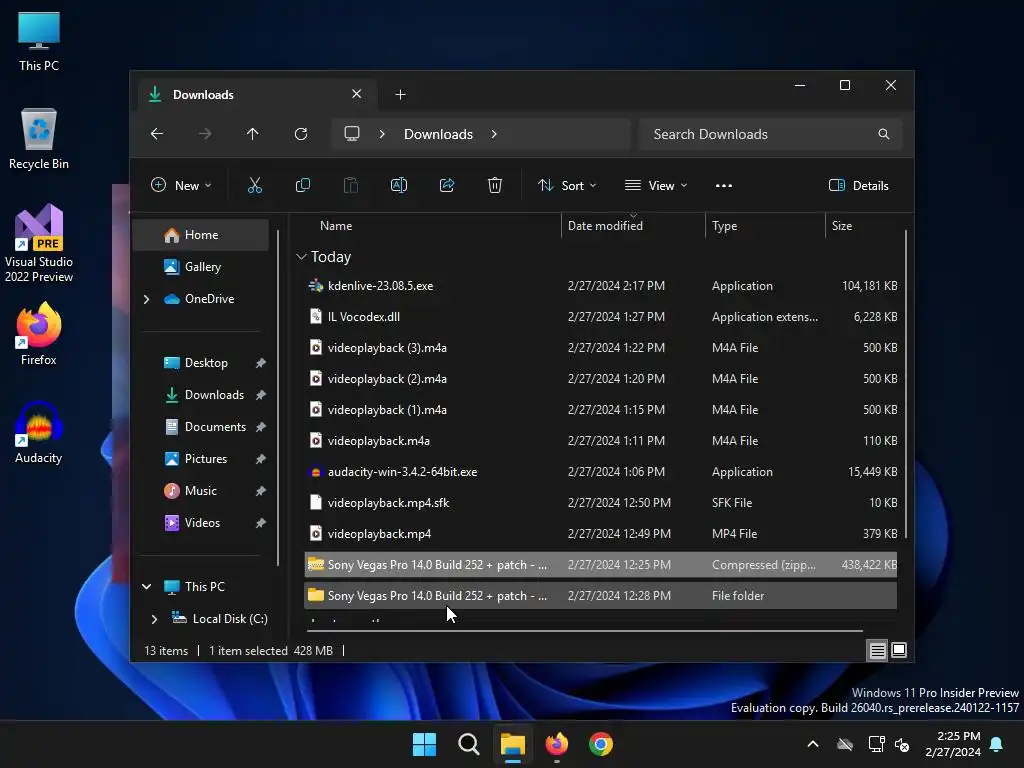Screen dimensions: 1024x768
Task: Click the This PC monitor icon in address bar
Action: coord(352,134)
